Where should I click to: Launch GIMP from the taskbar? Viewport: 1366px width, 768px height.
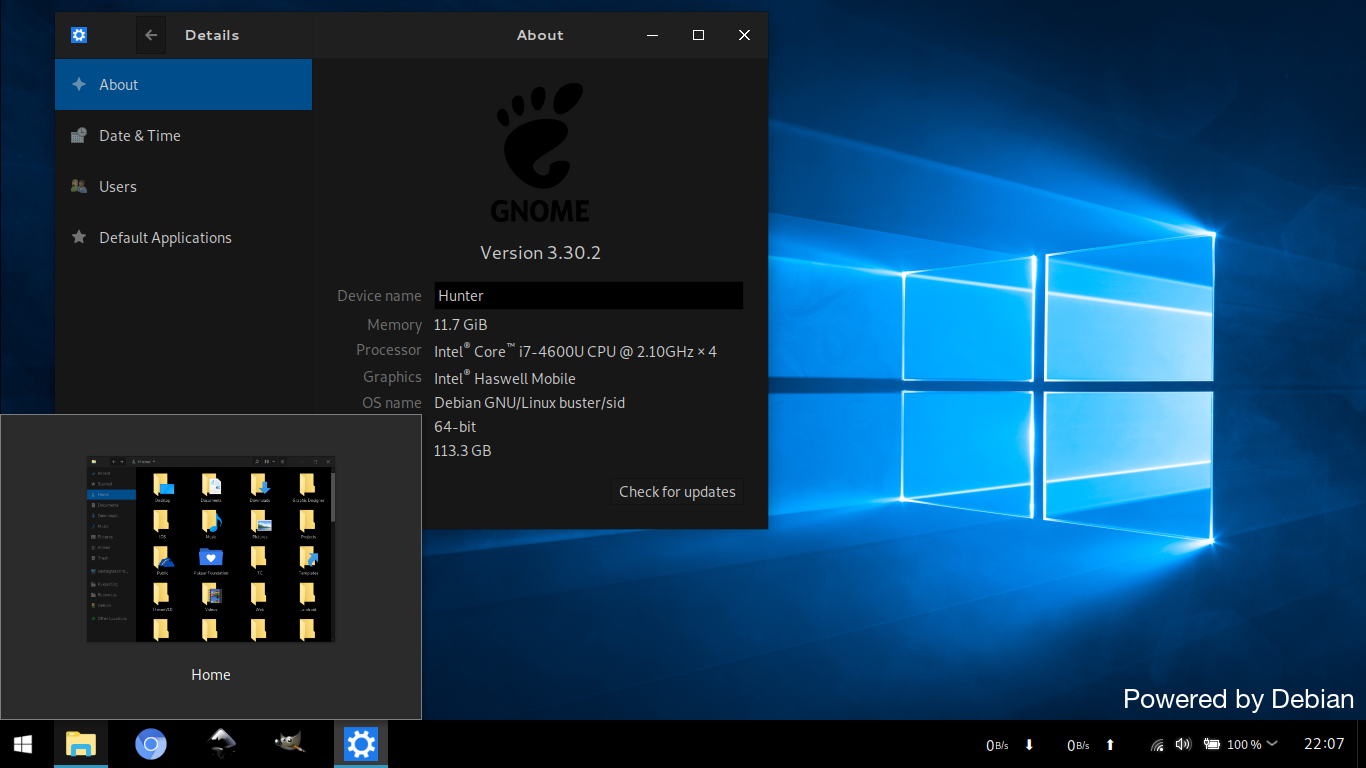[291, 744]
